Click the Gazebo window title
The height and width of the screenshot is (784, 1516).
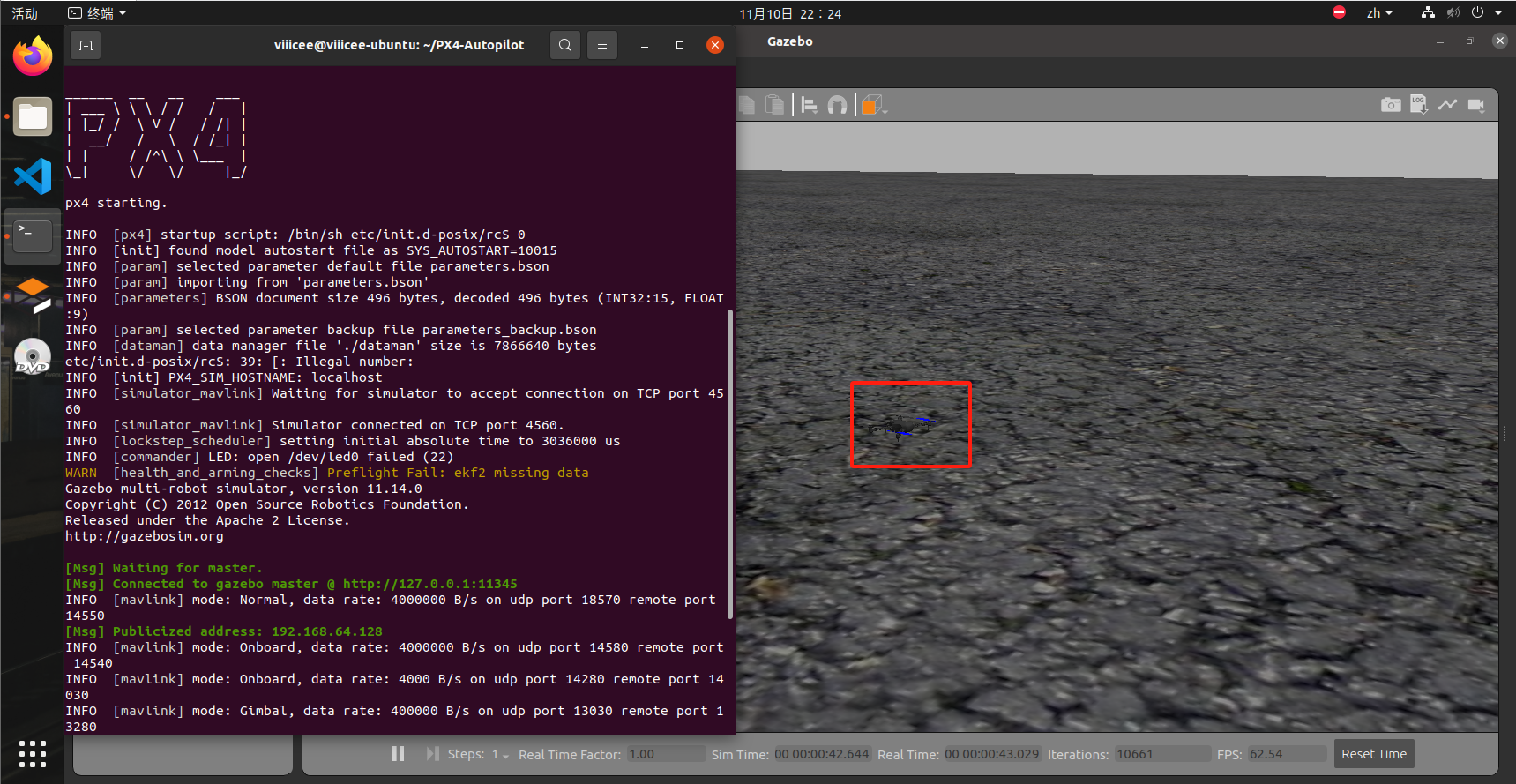click(x=790, y=41)
